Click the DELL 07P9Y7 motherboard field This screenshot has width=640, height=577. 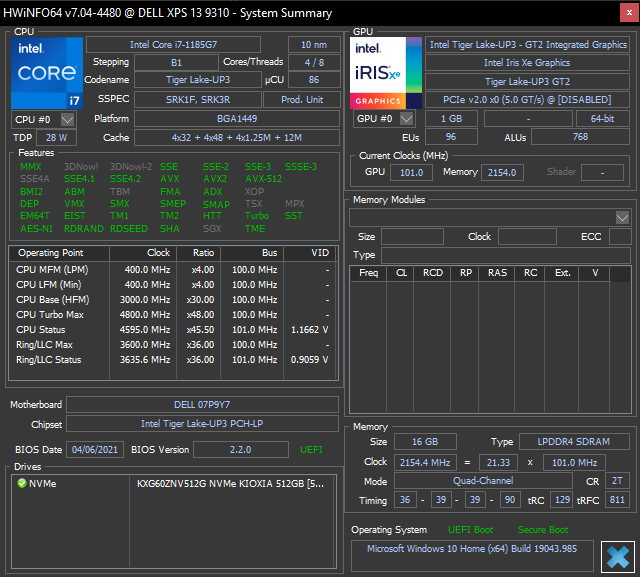203,405
